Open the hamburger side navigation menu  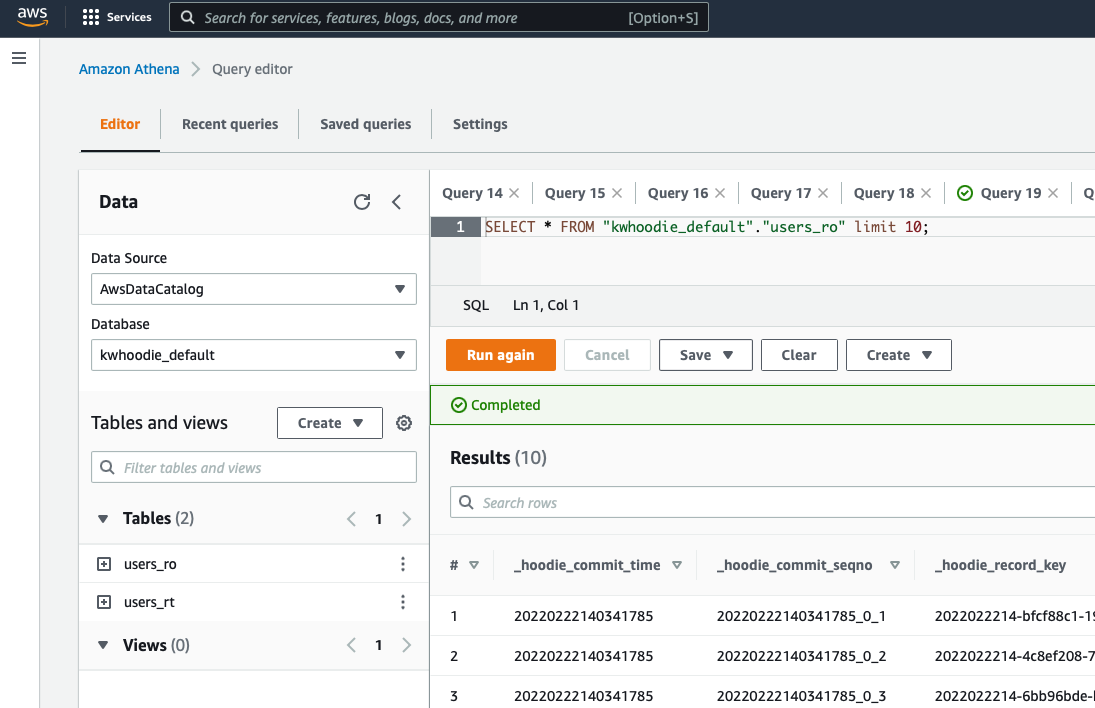18,59
